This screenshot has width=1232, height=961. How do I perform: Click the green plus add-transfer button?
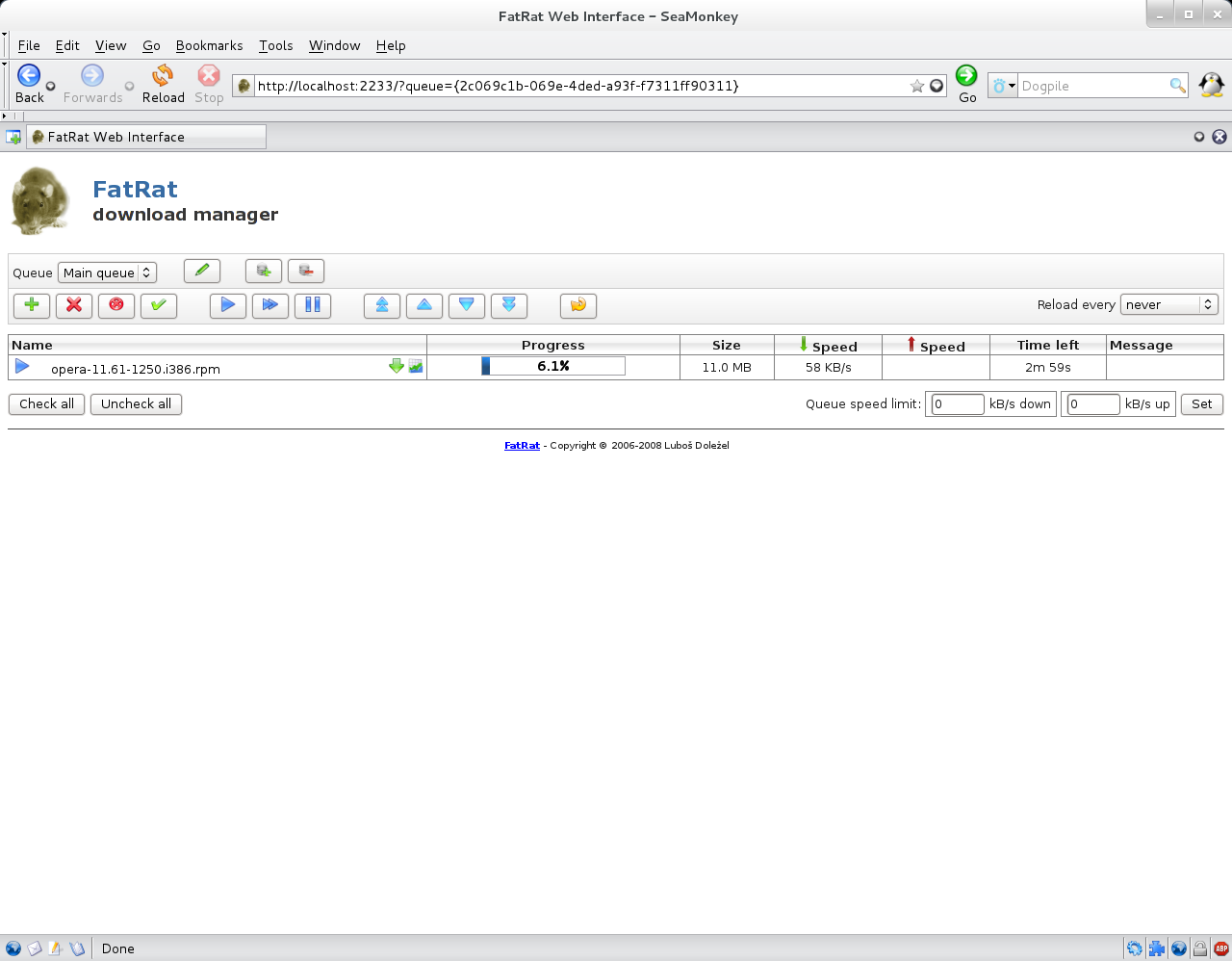pos(32,305)
